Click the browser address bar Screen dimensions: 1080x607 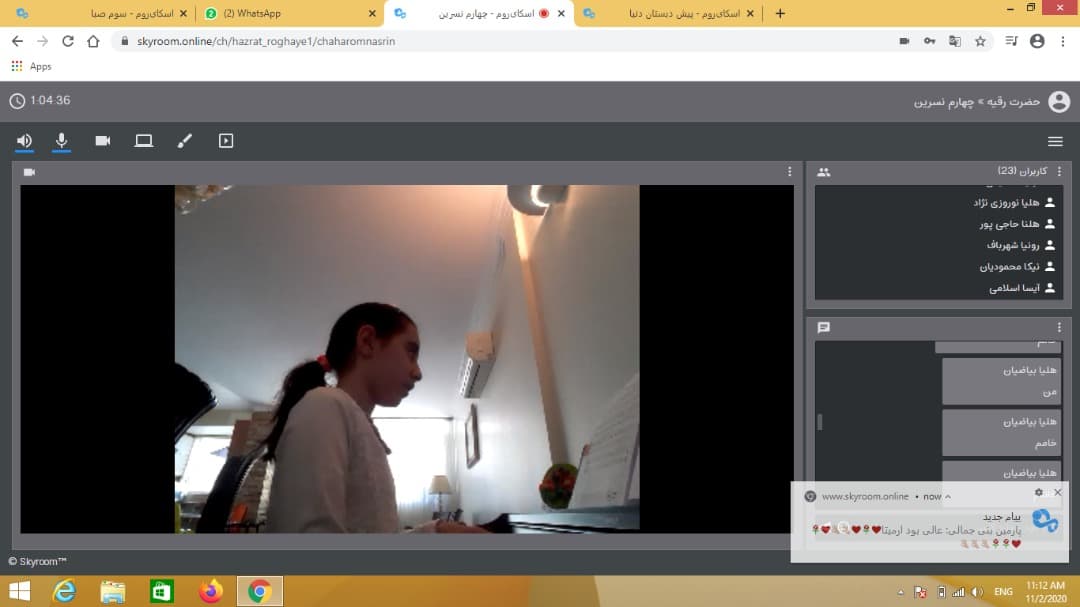pyautogui.click(x=500, y=41)
